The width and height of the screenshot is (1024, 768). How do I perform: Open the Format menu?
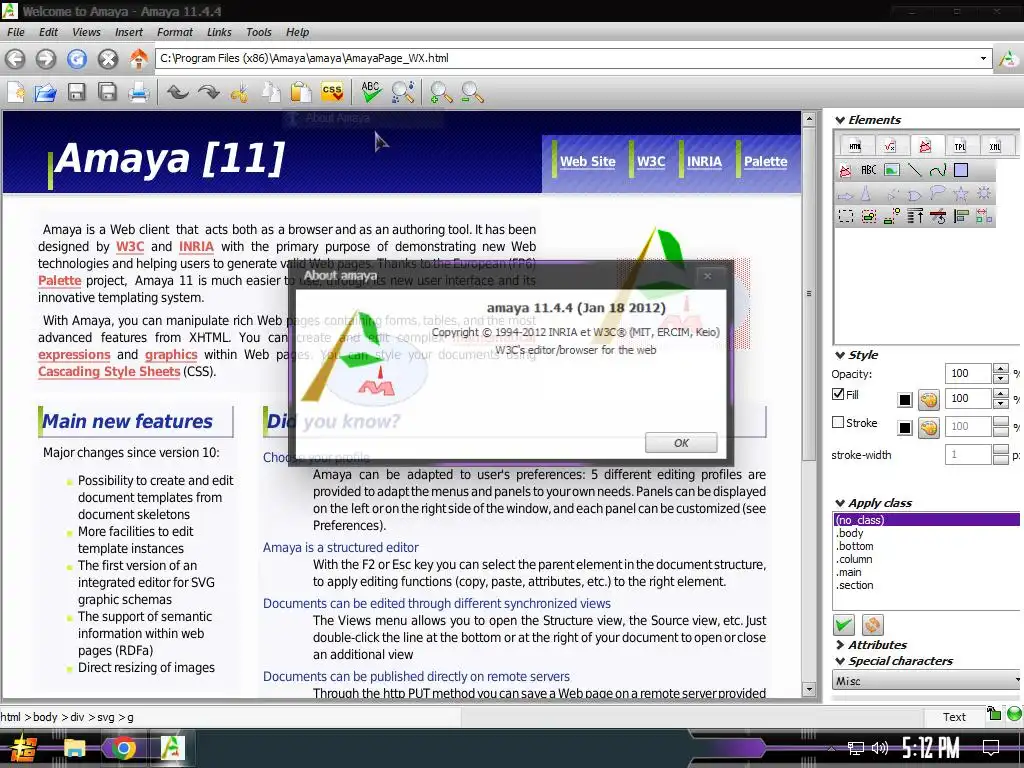pos(174,32)
